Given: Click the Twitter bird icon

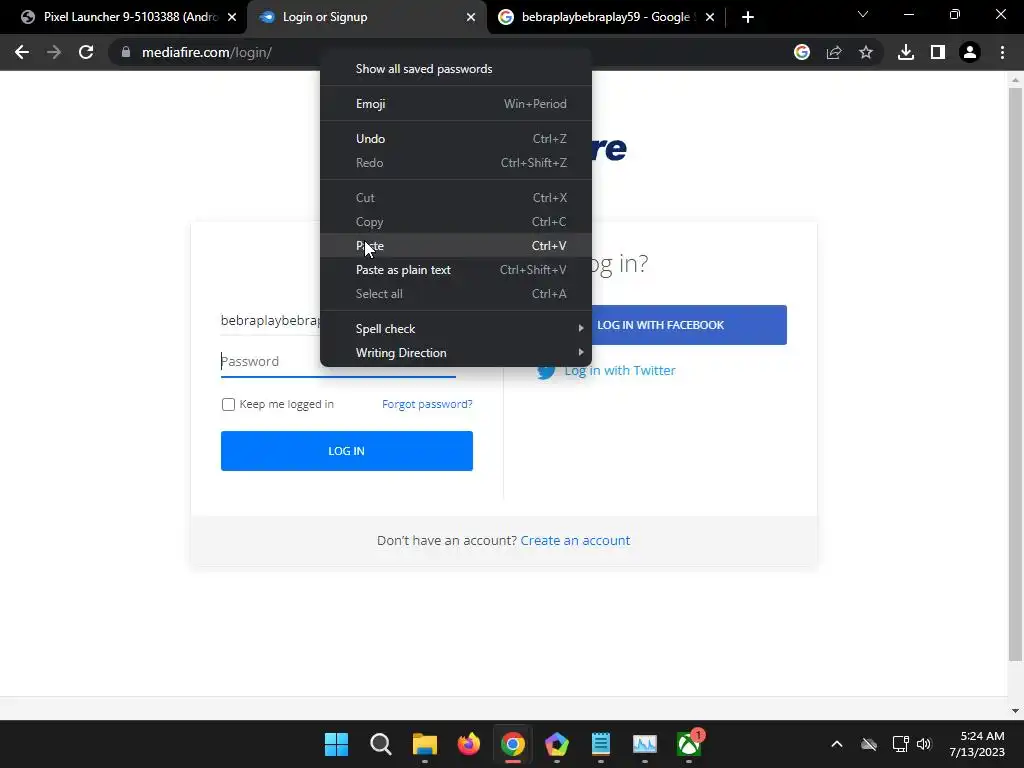Looking at the screenshot, I should point(546,371).
